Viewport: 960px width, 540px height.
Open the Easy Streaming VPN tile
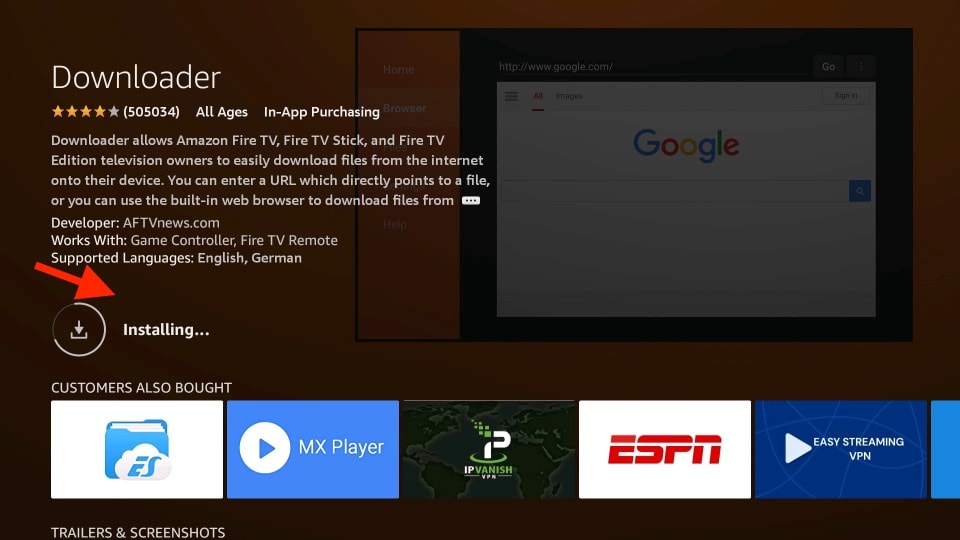point(841,449)
